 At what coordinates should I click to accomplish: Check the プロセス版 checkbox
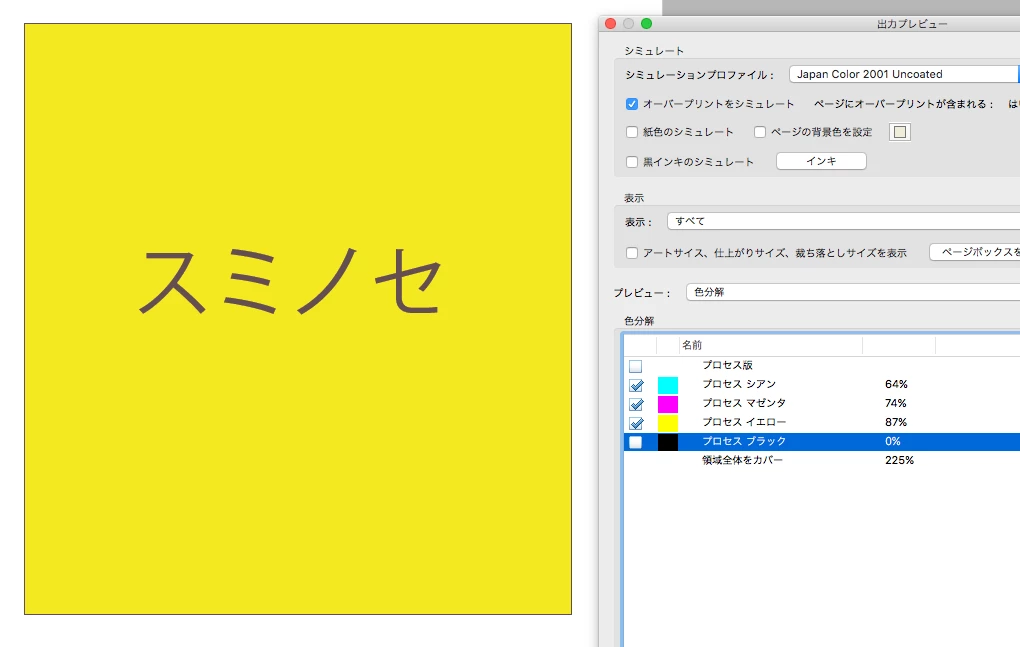coord(636,367)
